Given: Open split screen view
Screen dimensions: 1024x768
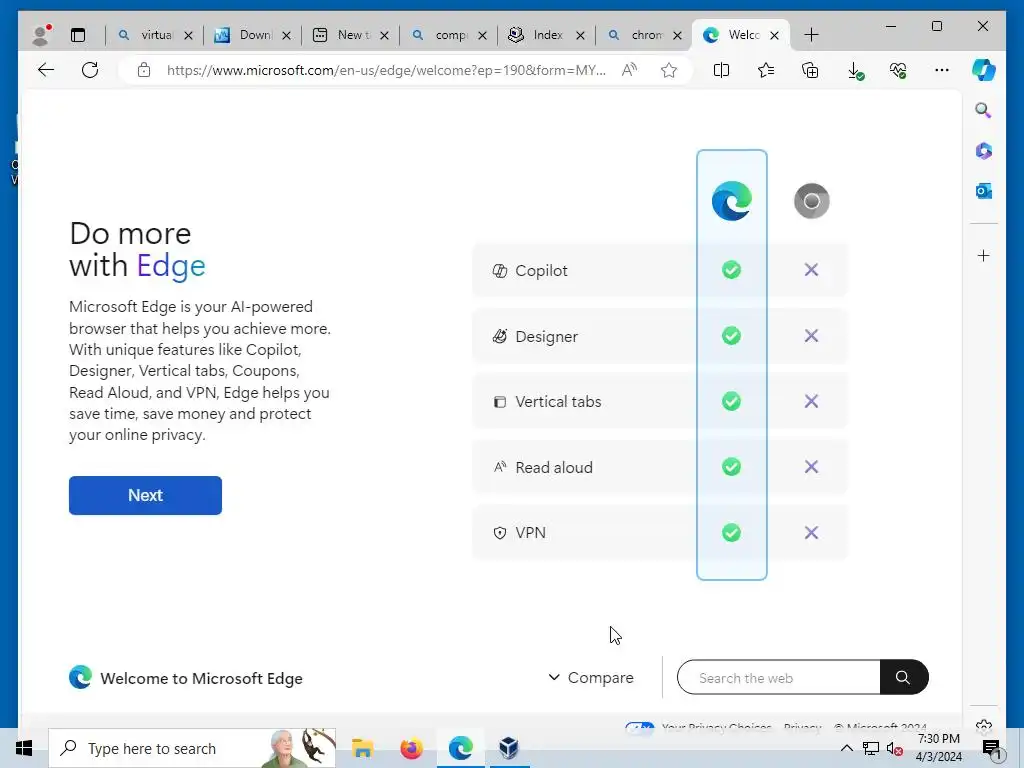Looking at the screenshot, I should [x=721, y=70].
